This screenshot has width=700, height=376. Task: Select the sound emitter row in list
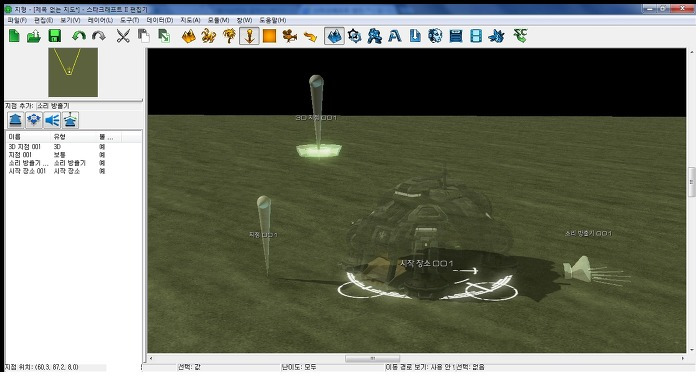(74, 163)
